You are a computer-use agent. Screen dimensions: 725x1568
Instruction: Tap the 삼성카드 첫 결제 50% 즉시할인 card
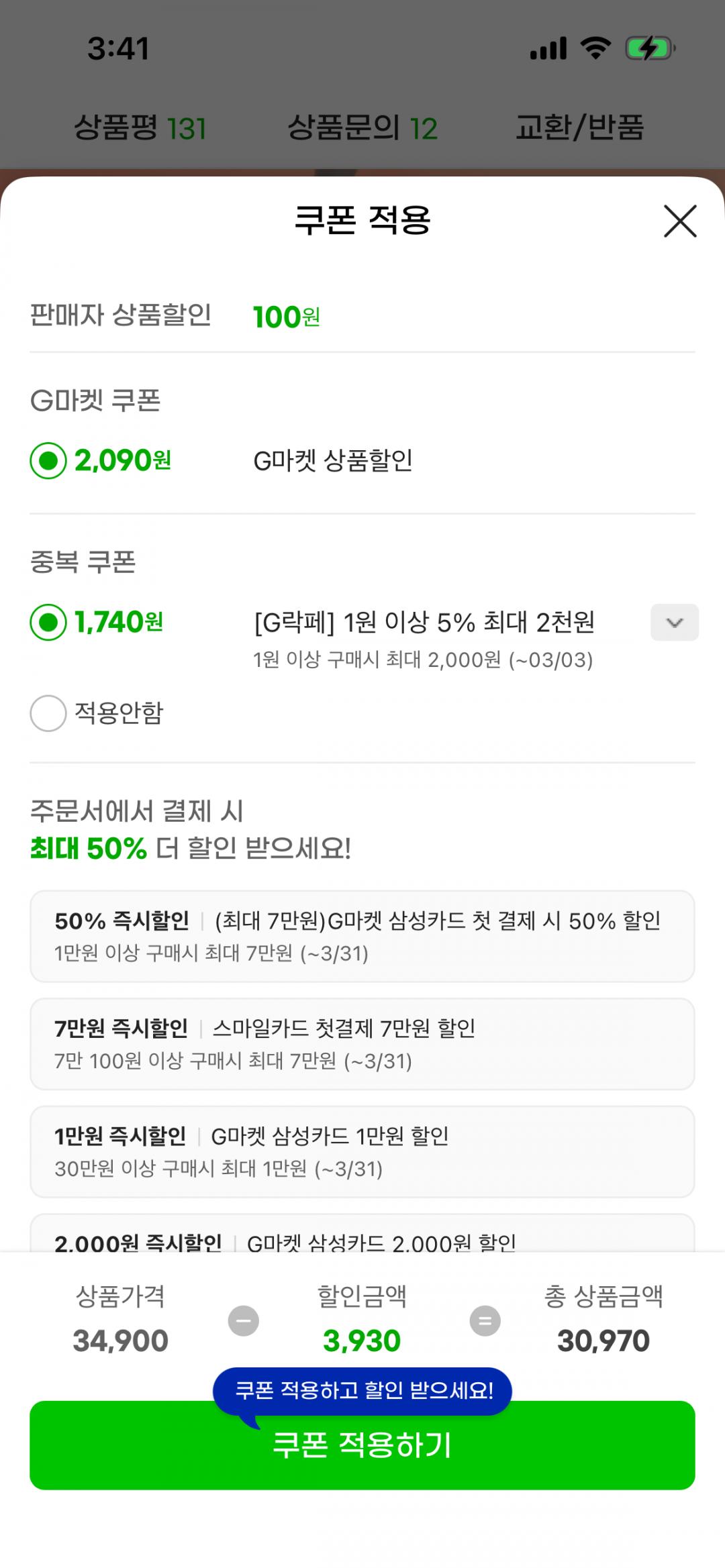click(362, 936)
